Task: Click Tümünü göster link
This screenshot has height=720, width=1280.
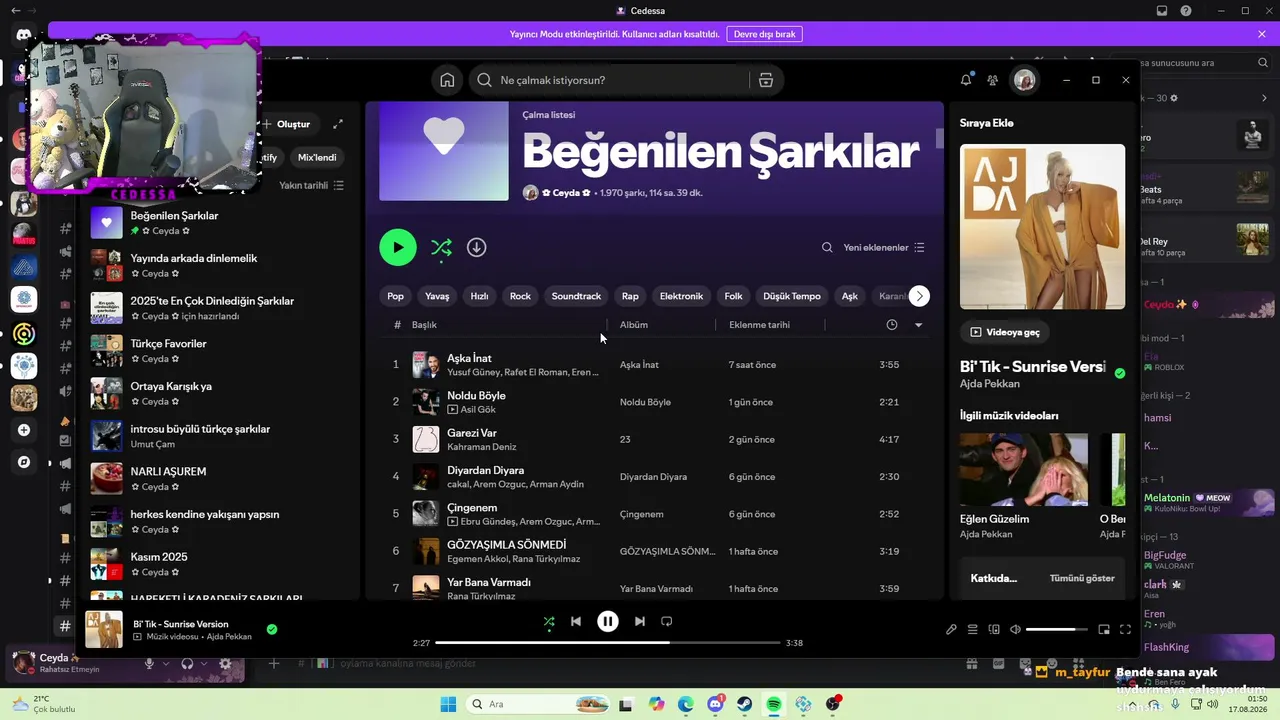Action: tap(1082, 578)
